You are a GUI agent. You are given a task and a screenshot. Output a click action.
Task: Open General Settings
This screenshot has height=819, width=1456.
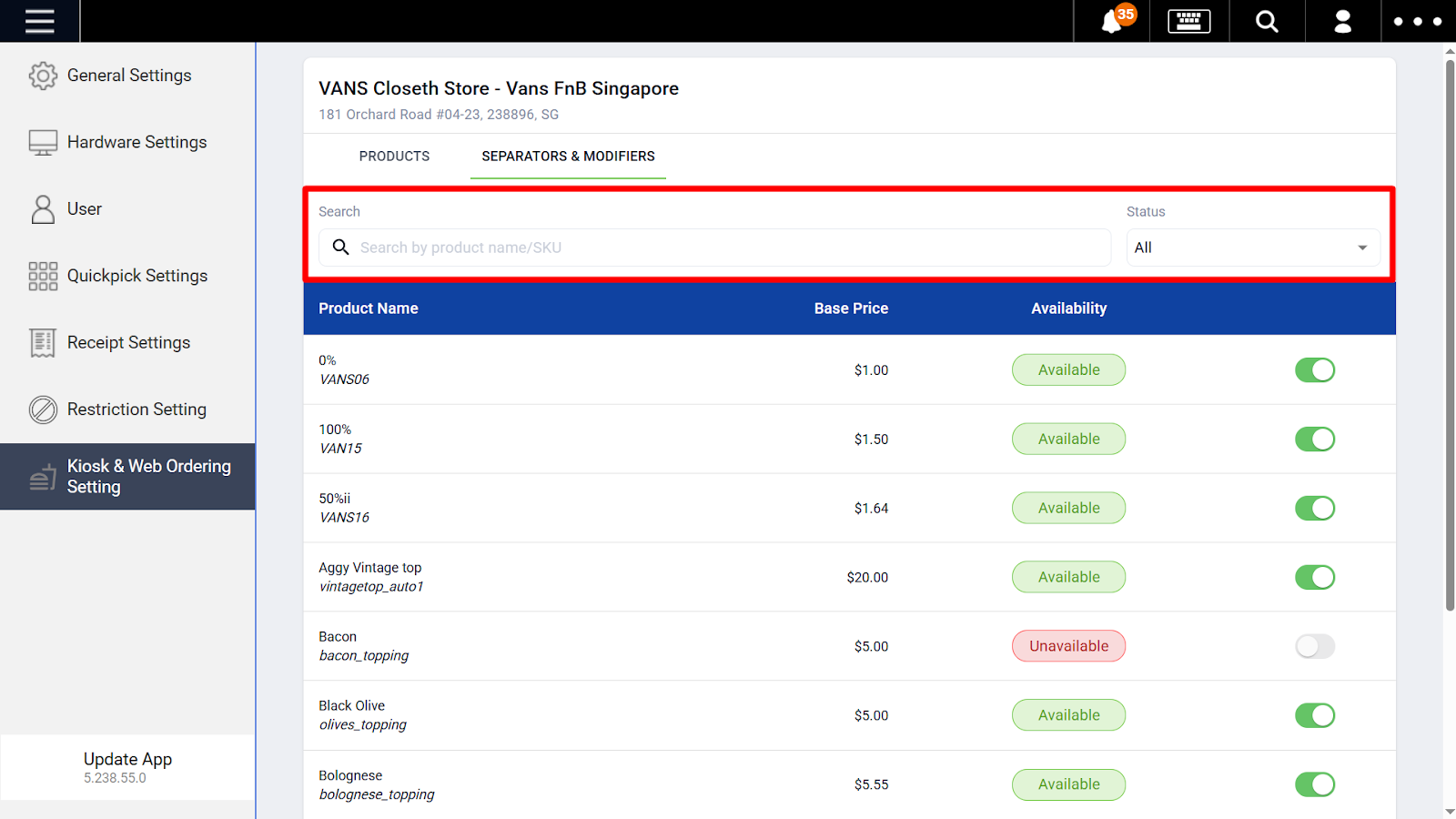tap(127, 76)
